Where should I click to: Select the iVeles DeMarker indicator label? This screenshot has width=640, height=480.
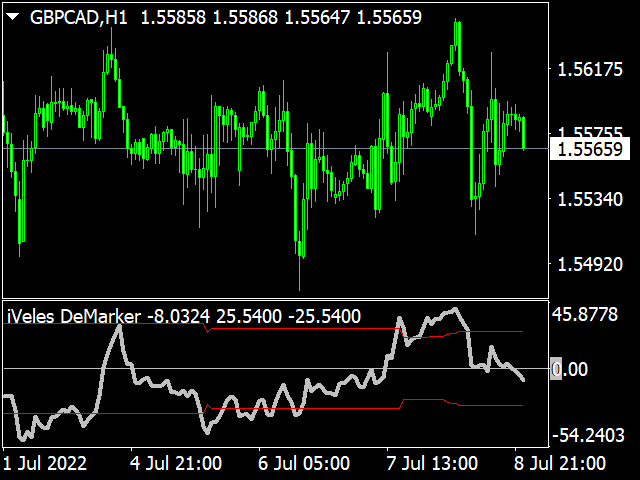point(74,316)
